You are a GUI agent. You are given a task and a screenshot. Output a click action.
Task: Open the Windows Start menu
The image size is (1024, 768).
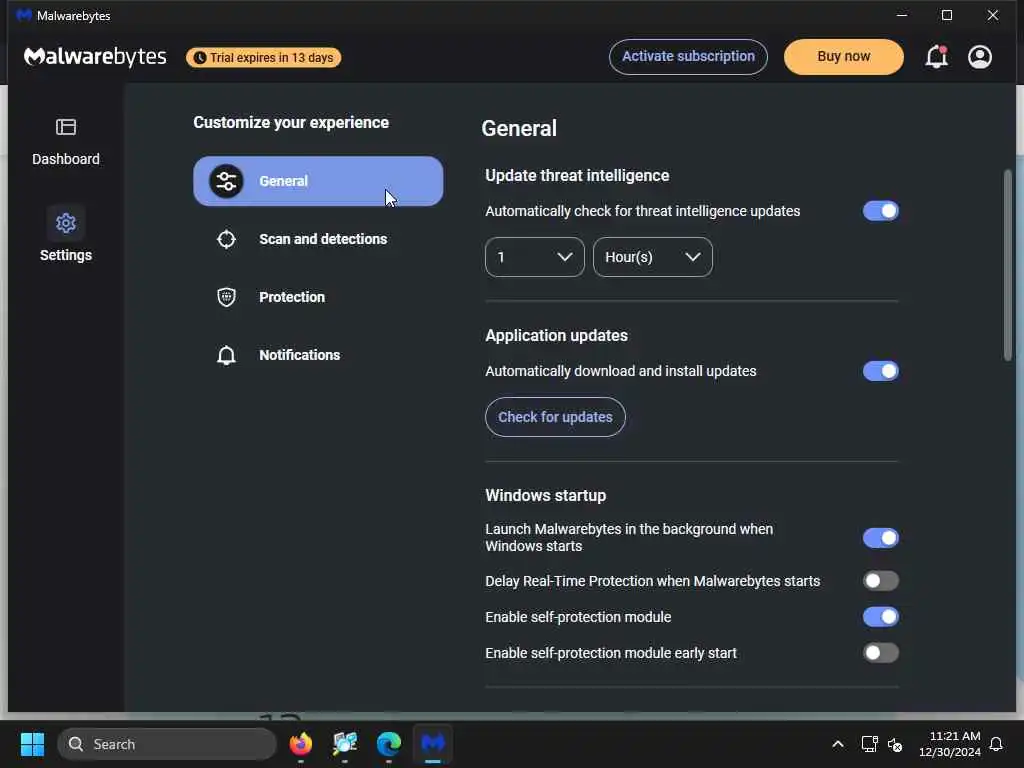(x=32, y=744)
